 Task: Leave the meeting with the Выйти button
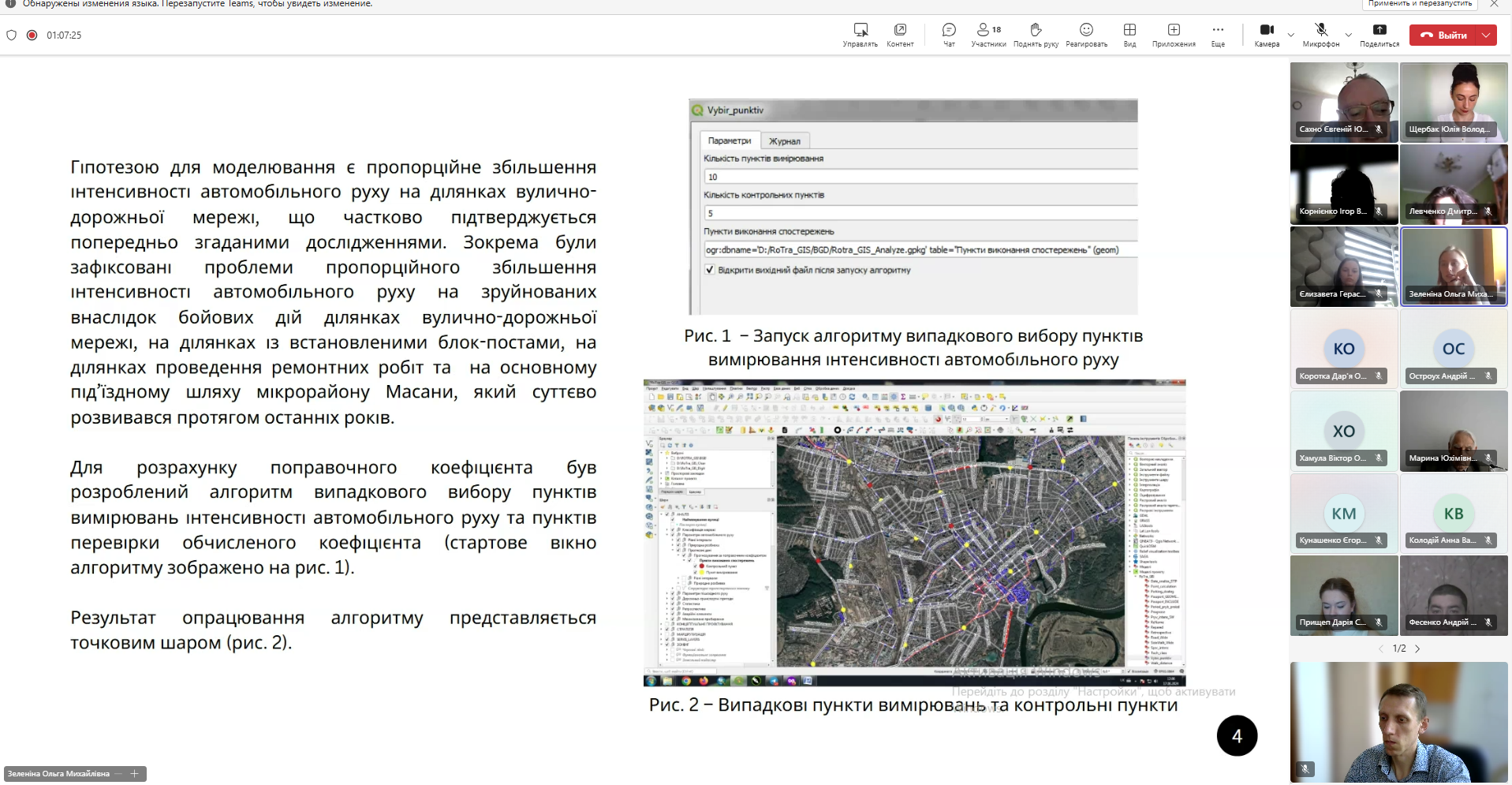[1443, 35]
